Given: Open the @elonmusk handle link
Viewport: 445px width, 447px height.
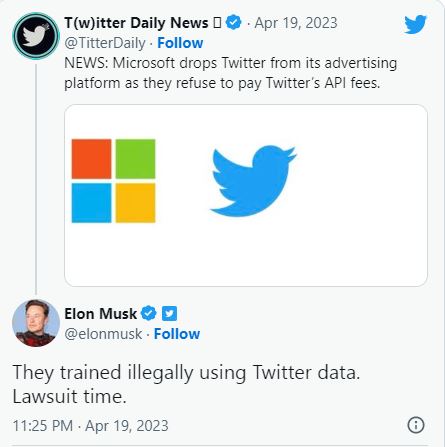Looking at the screenshot, I should point(103,334).
